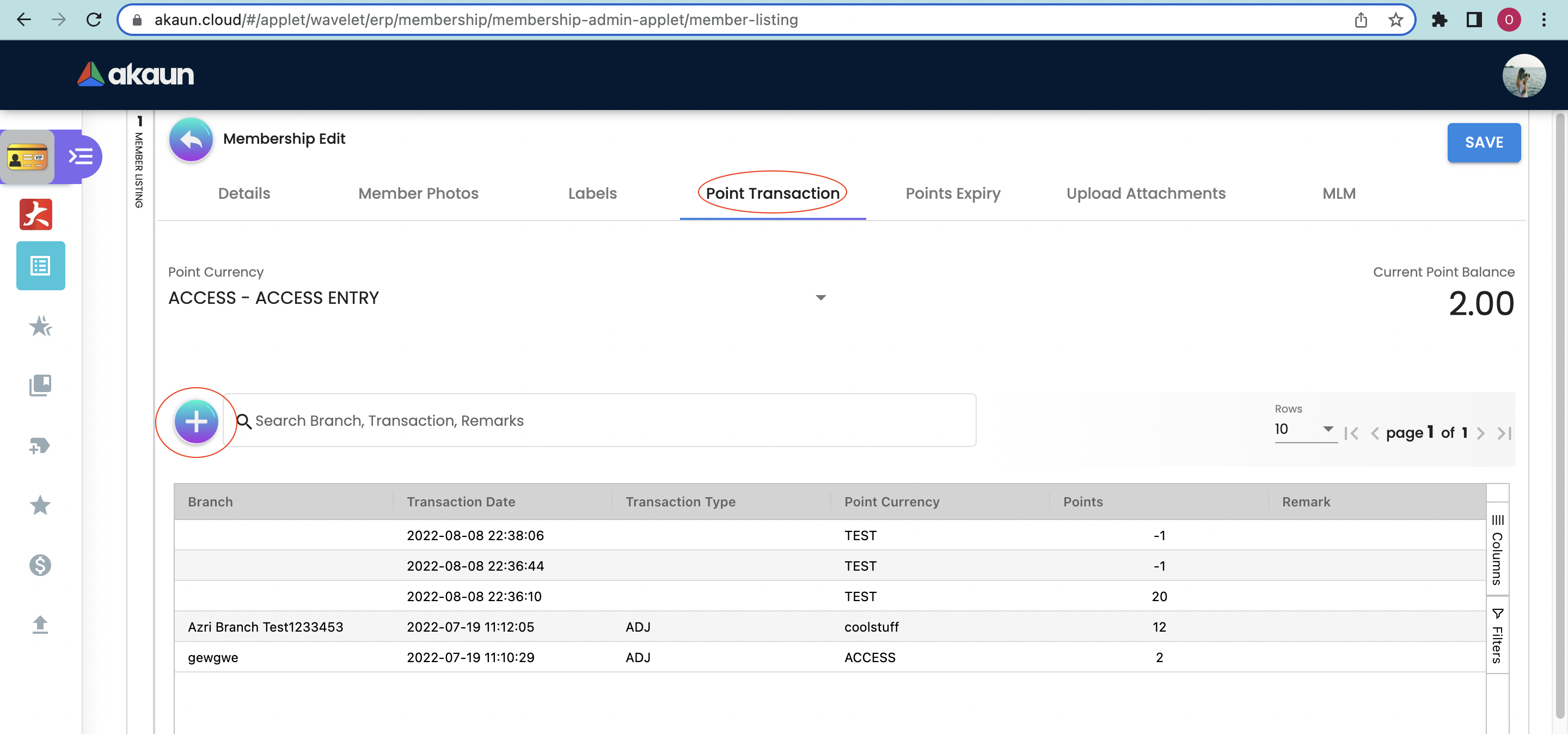Click the blue SAVE button
Screen dimensions: 1568x734
click(x=1483, y=143)
